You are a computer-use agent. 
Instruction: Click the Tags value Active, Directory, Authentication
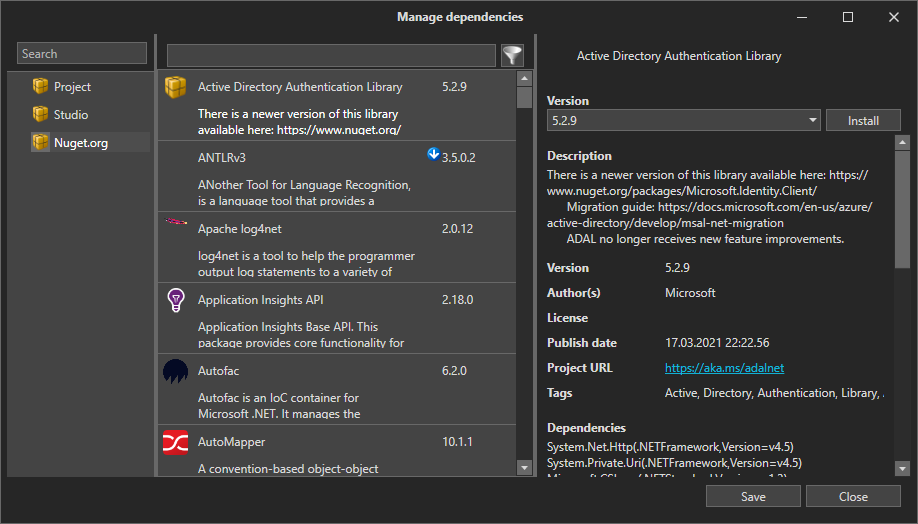(773, 393)
